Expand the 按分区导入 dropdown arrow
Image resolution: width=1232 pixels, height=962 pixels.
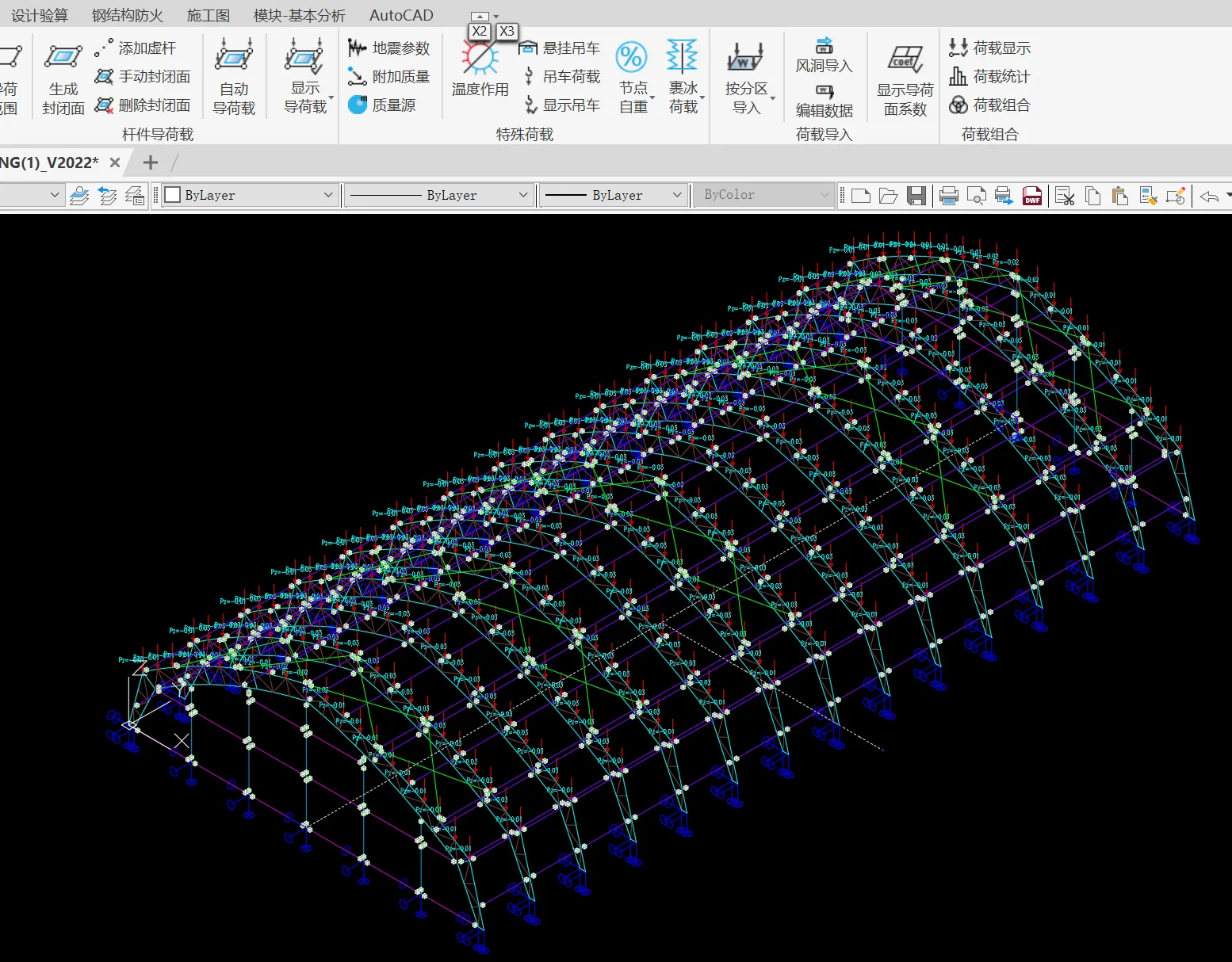[773, 99]
